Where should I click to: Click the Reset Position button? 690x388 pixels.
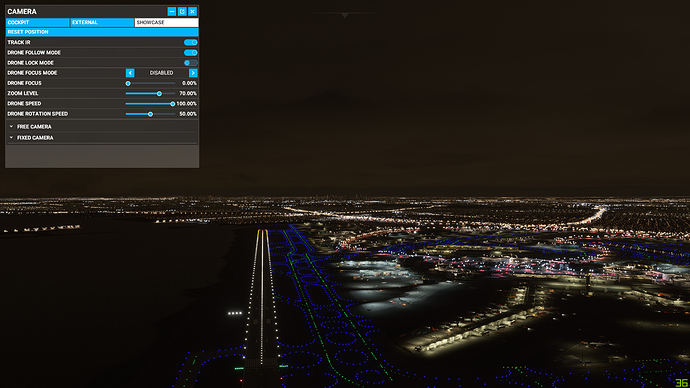point(102,32)
